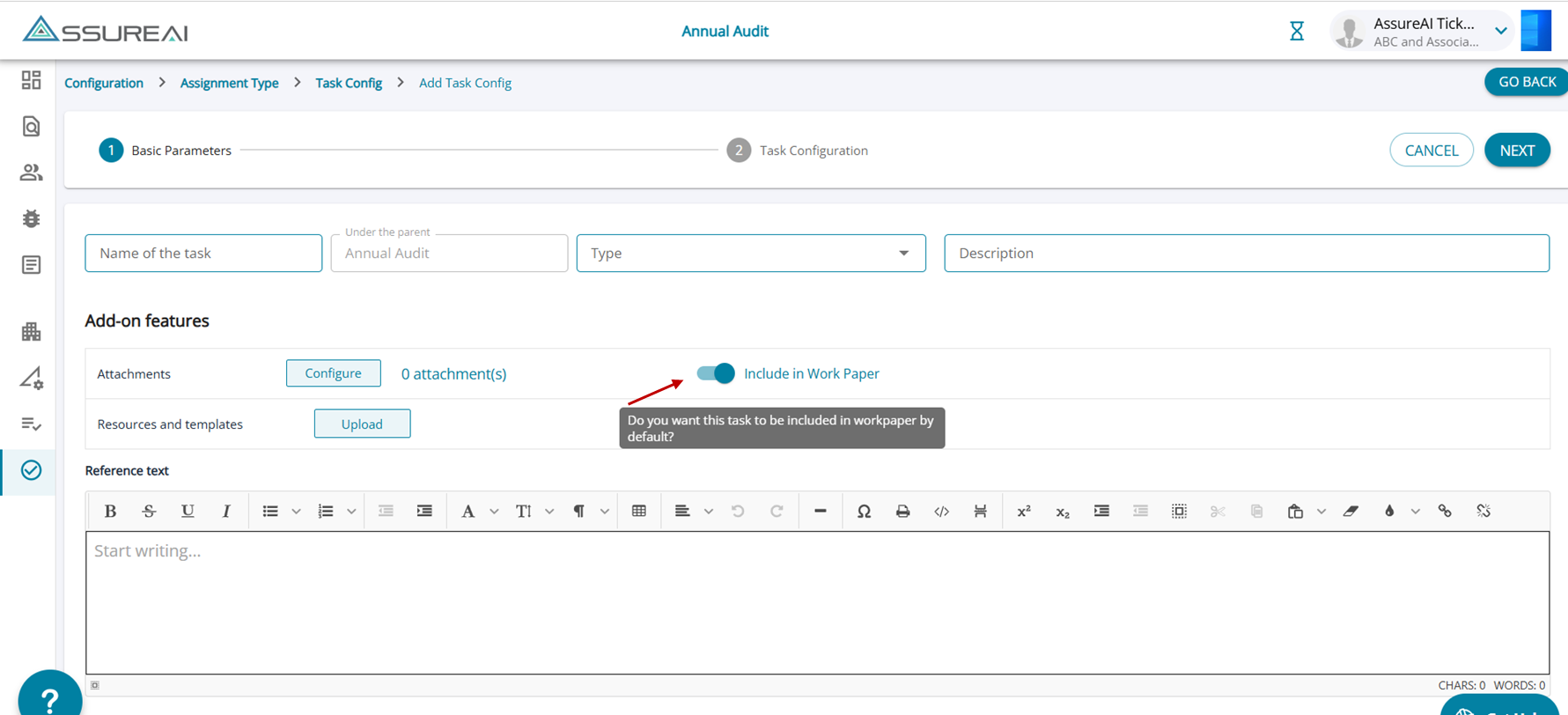
Task: Click the AssureAI logo
Action: [x=106, y=31]
